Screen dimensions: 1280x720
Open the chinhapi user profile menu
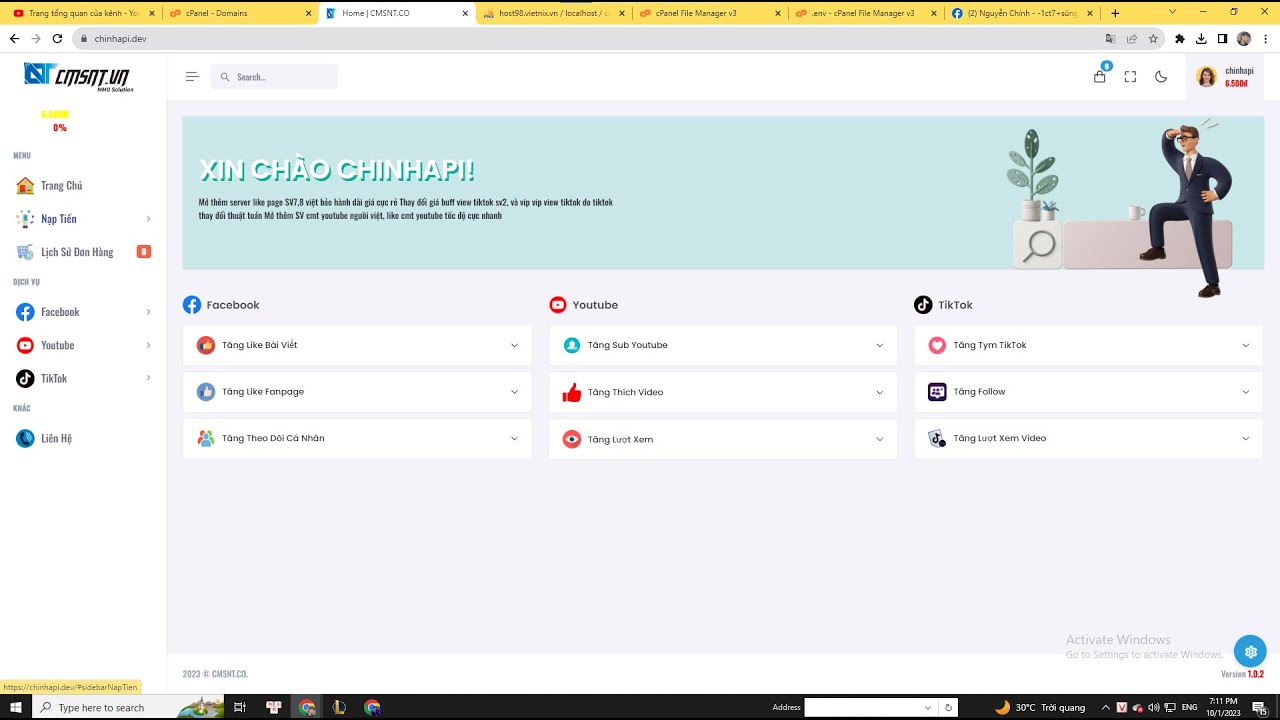[x=1224, y=77]
